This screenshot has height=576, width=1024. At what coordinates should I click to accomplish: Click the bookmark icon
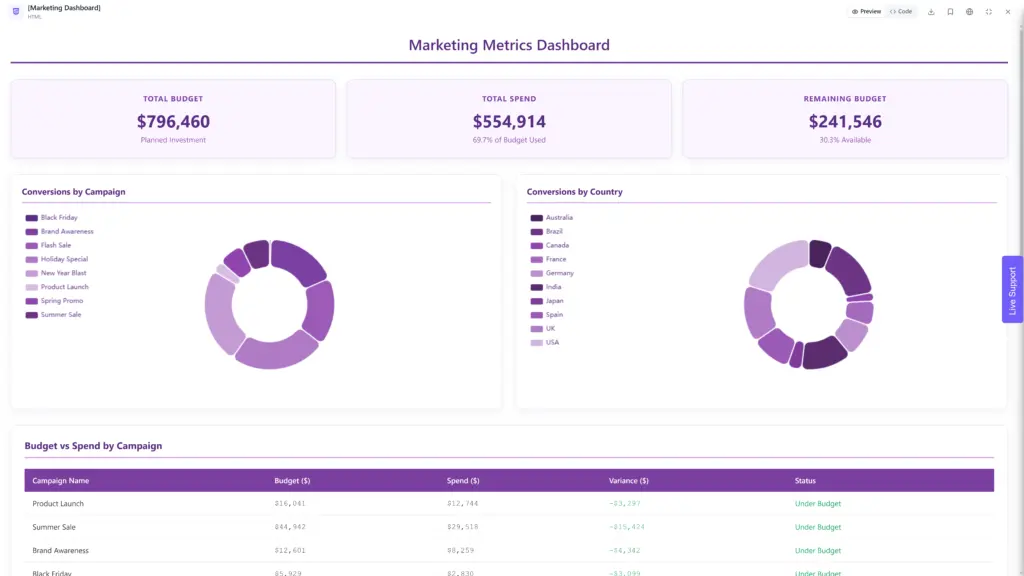coord(950,12)
